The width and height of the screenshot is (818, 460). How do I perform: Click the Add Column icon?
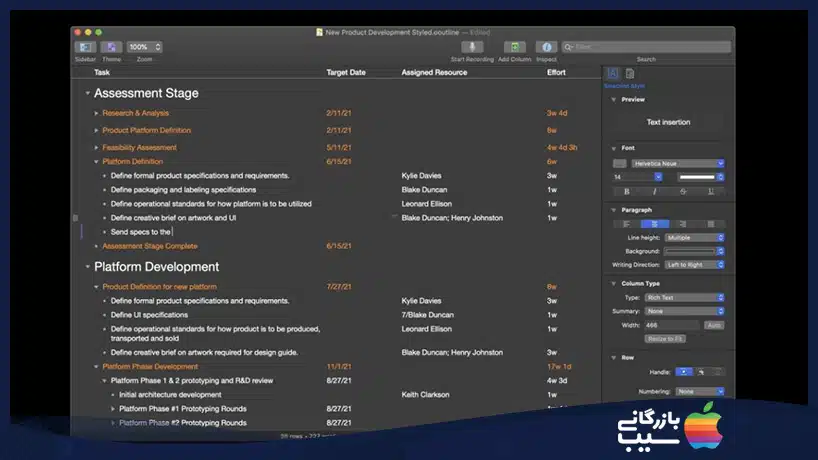pos(514,47)
